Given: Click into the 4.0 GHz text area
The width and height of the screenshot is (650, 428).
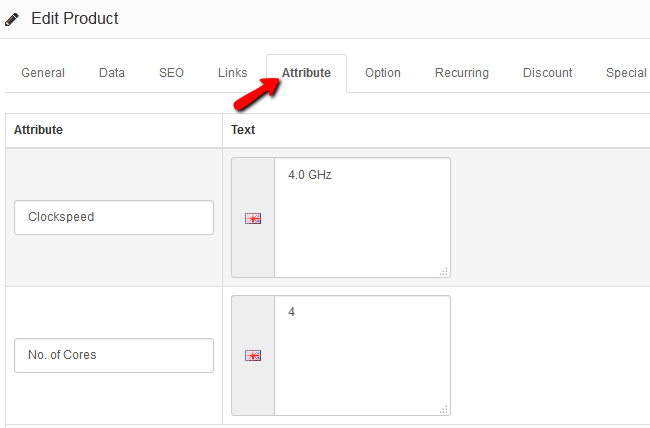Looking at the screenshot, I should (362, 217).
